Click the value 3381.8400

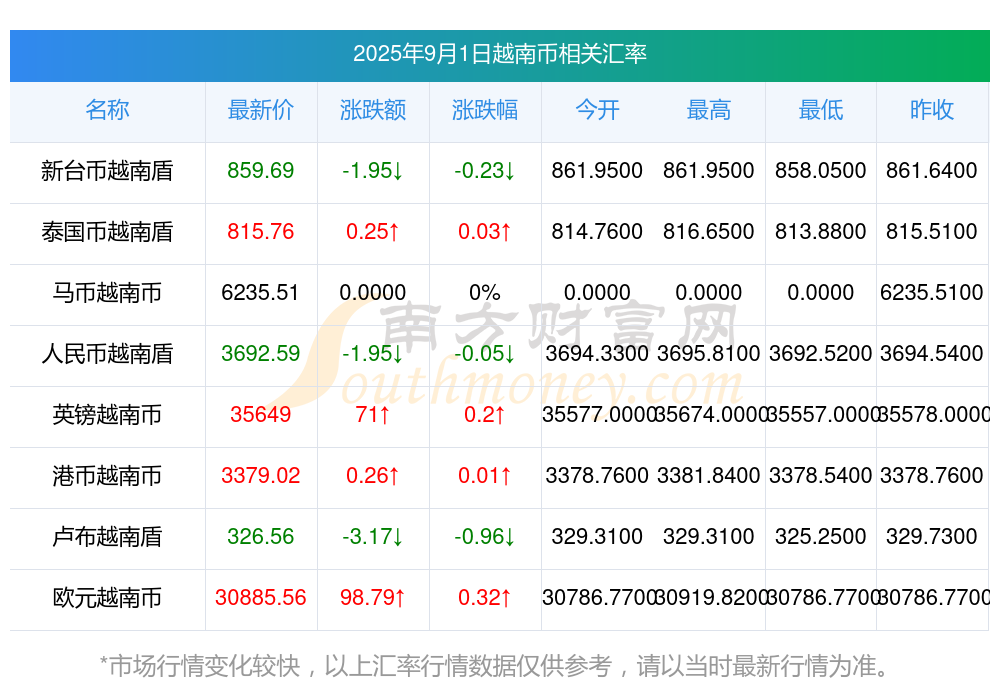click(x=709, y=475)
